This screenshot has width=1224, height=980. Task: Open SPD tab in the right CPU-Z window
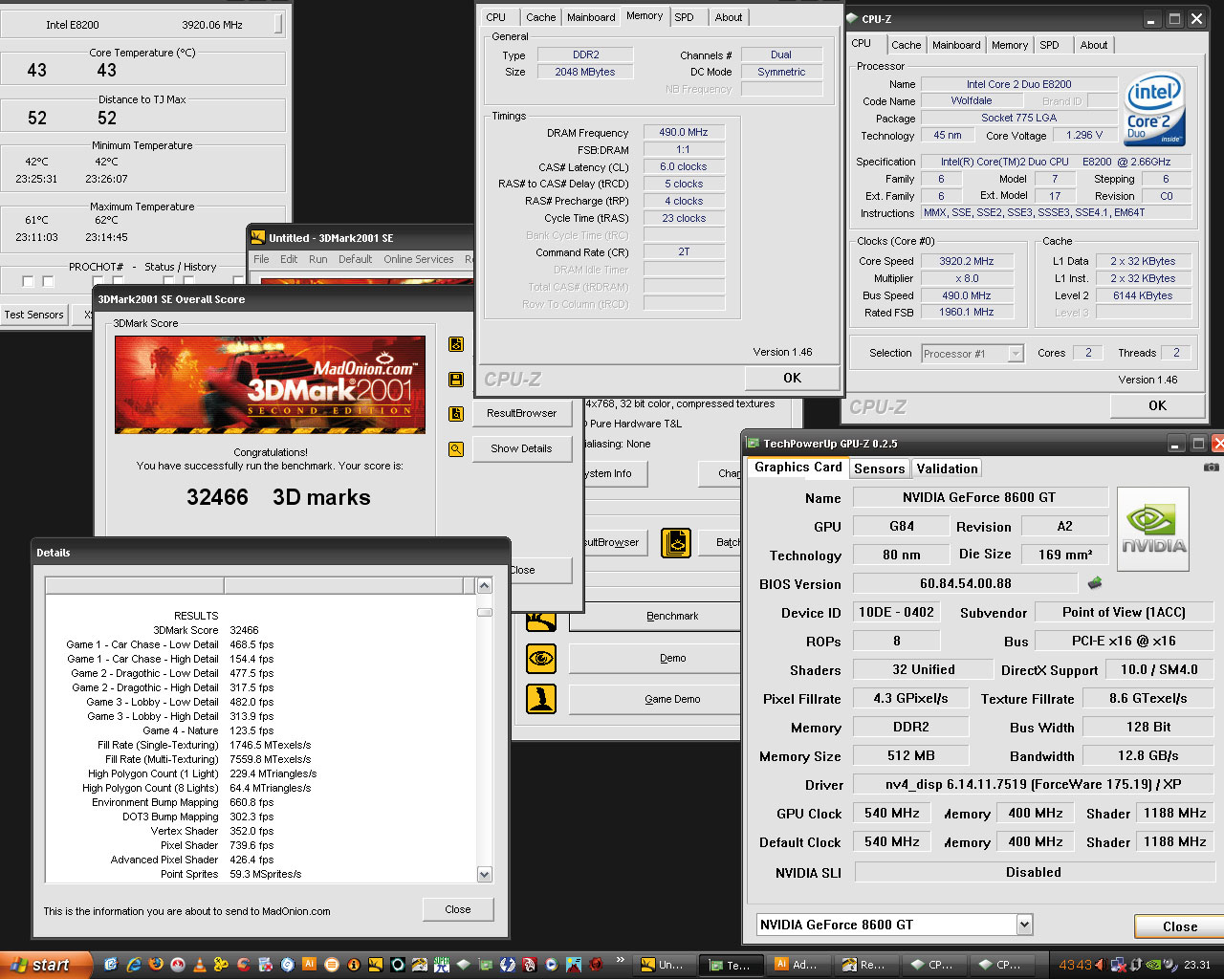click(x=1049, y=45)
